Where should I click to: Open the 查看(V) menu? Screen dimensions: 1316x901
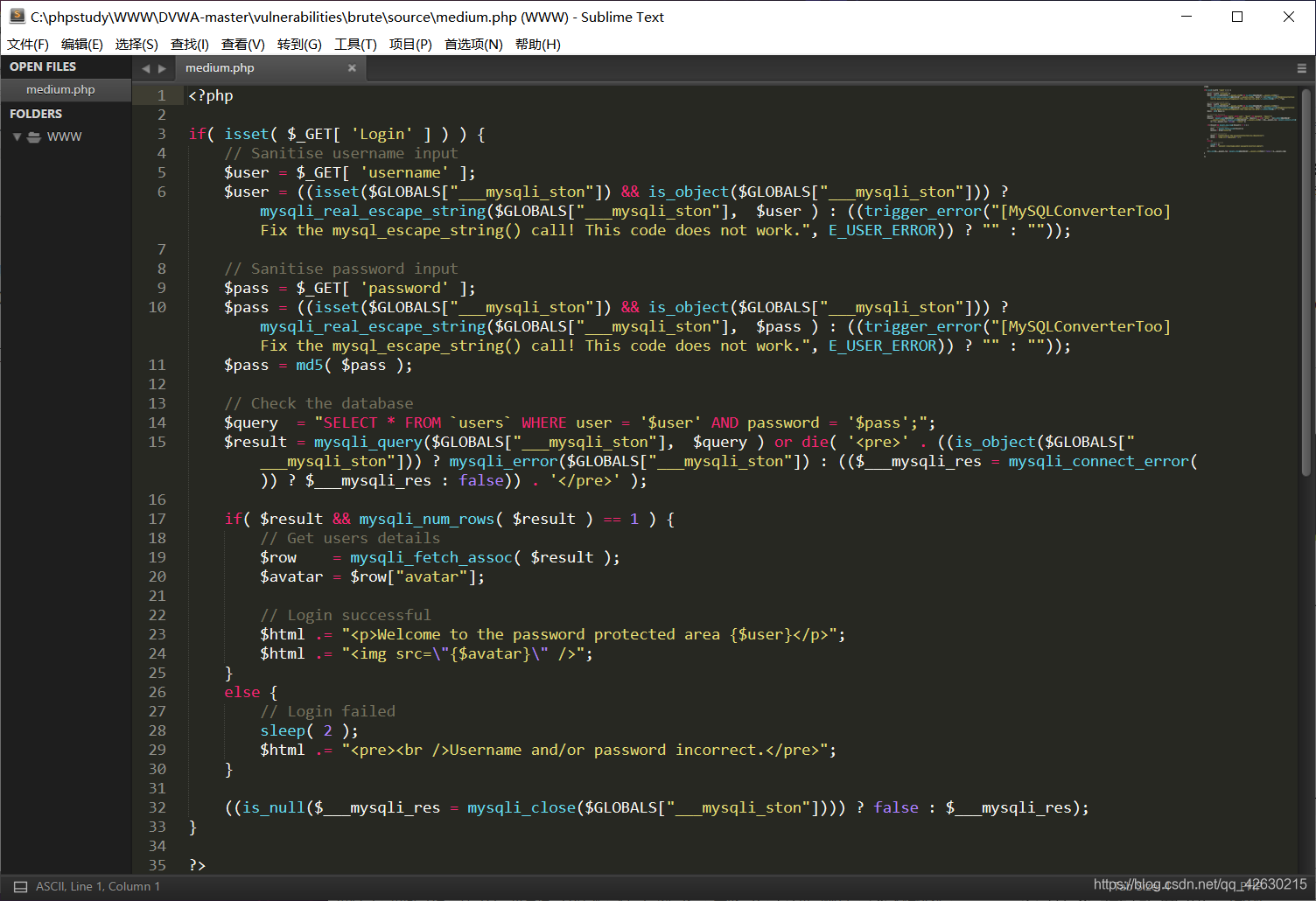coord(243,44)
